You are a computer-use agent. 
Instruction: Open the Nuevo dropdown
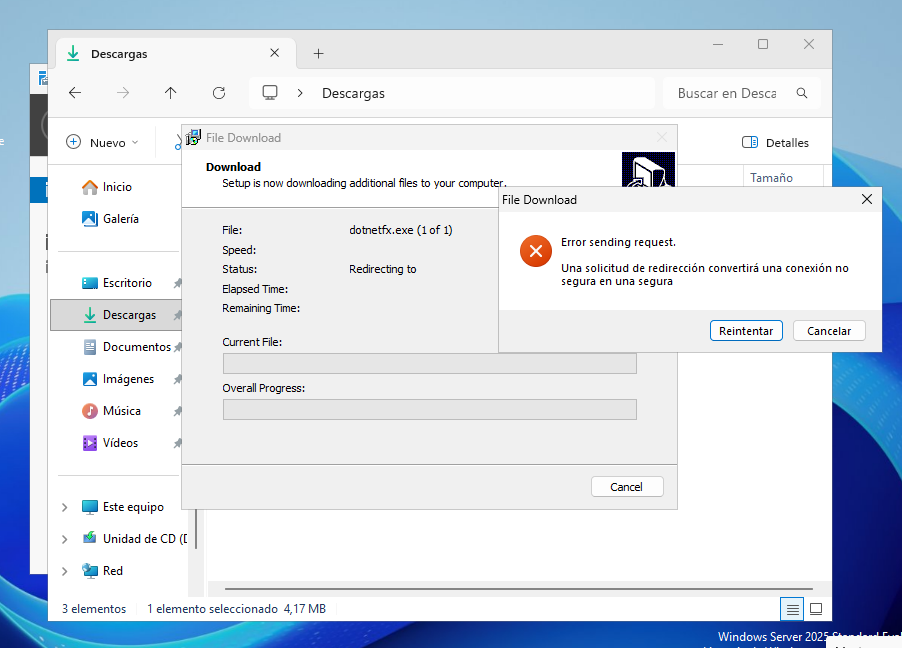(x=102, y=142)
